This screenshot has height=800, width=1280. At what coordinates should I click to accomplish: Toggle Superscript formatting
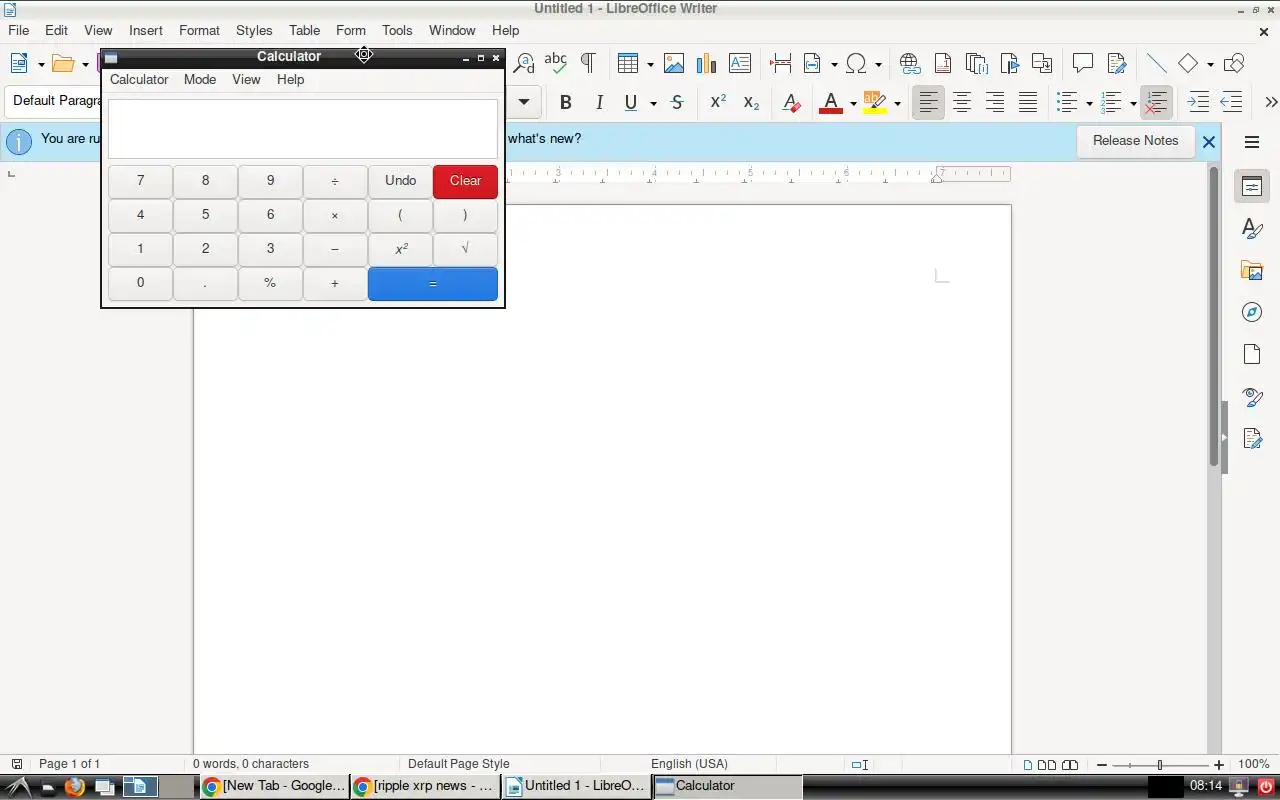[718, 102]
